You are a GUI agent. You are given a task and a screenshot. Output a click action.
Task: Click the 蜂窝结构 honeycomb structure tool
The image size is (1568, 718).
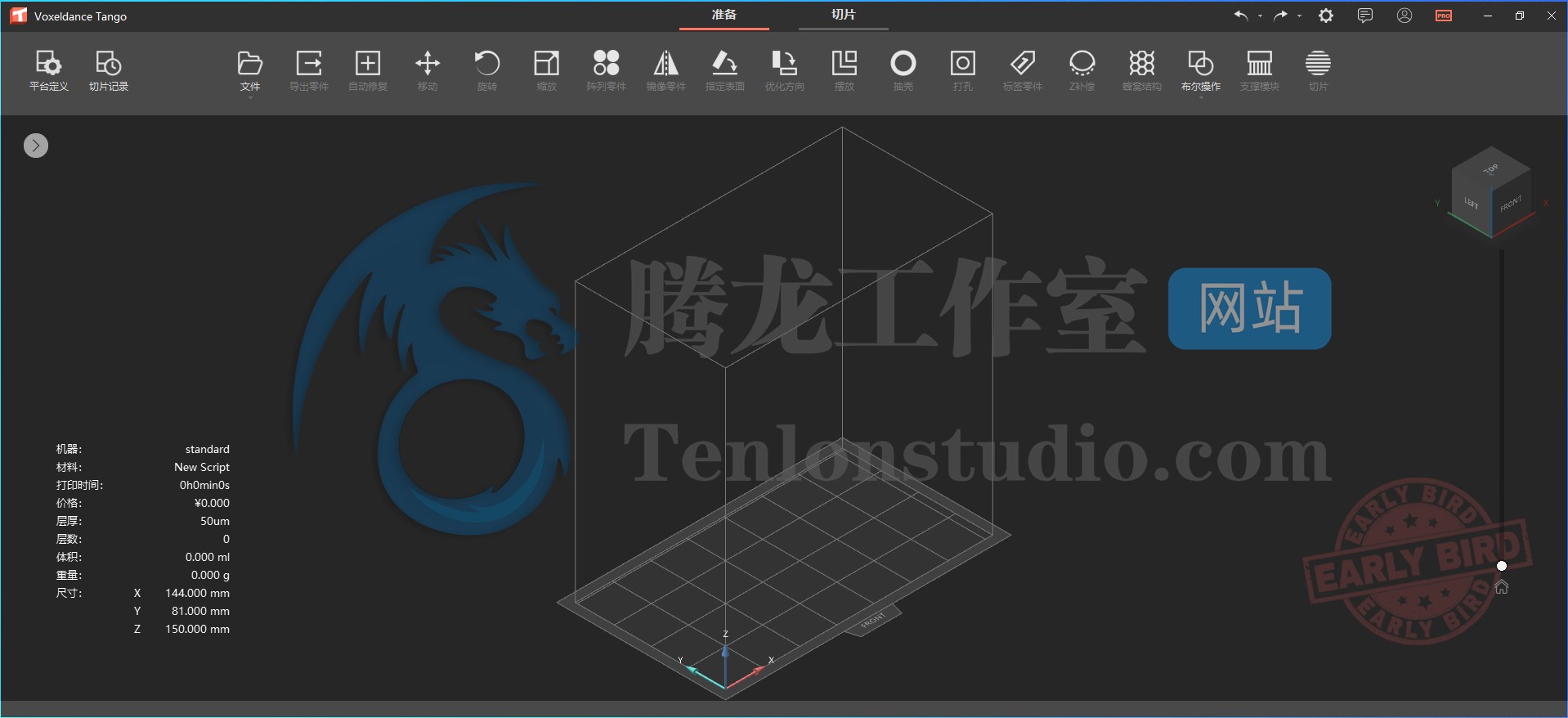tap(1142, 70)
